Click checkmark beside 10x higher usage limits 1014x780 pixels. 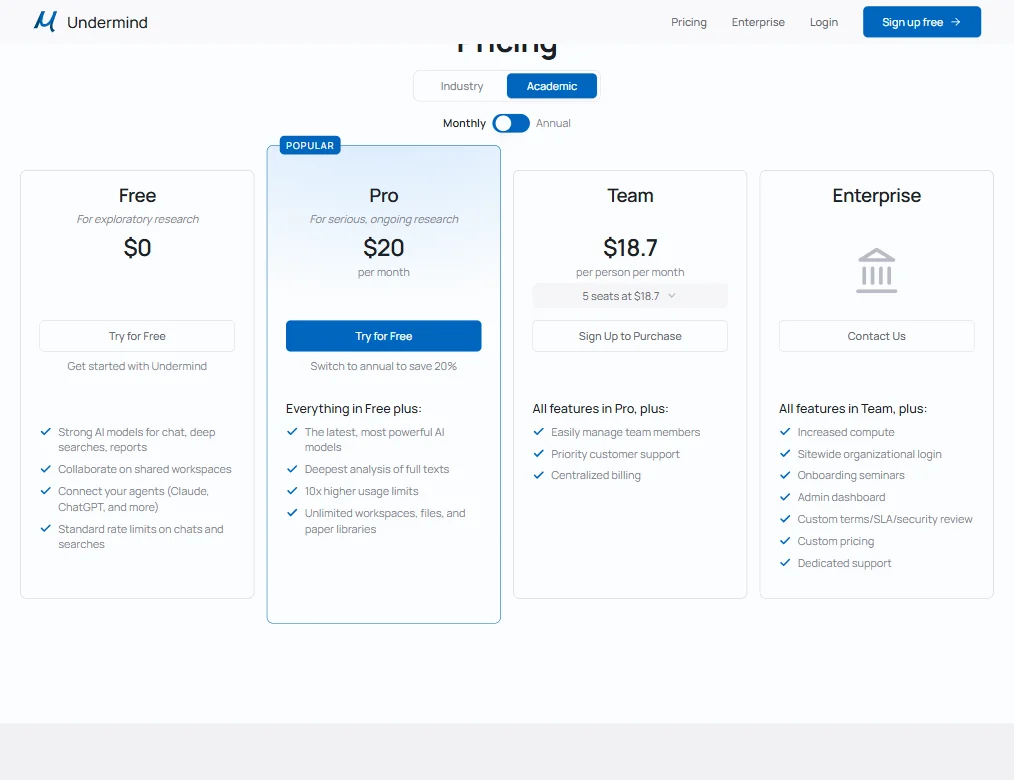pyautogui.click(x=292, y=491)
